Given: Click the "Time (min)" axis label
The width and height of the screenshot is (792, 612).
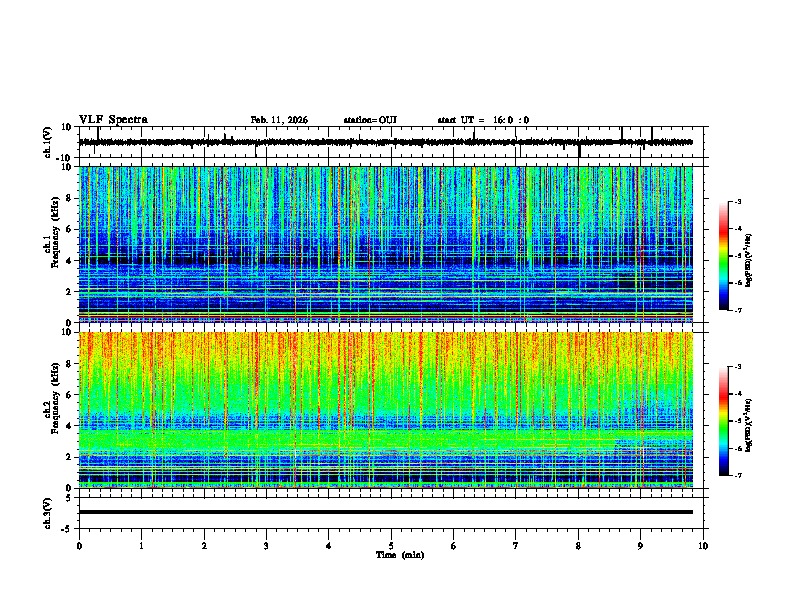Looking at the screenshot, I should point(400,555).
